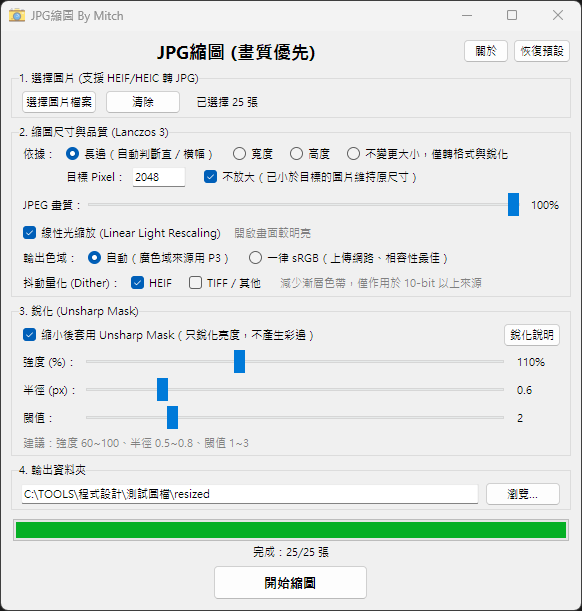Image resolution: width=582 pixels, height=611 pixels.
Task: Click the 半徑 (px) radius slider handle
Action: coord(162,389)
